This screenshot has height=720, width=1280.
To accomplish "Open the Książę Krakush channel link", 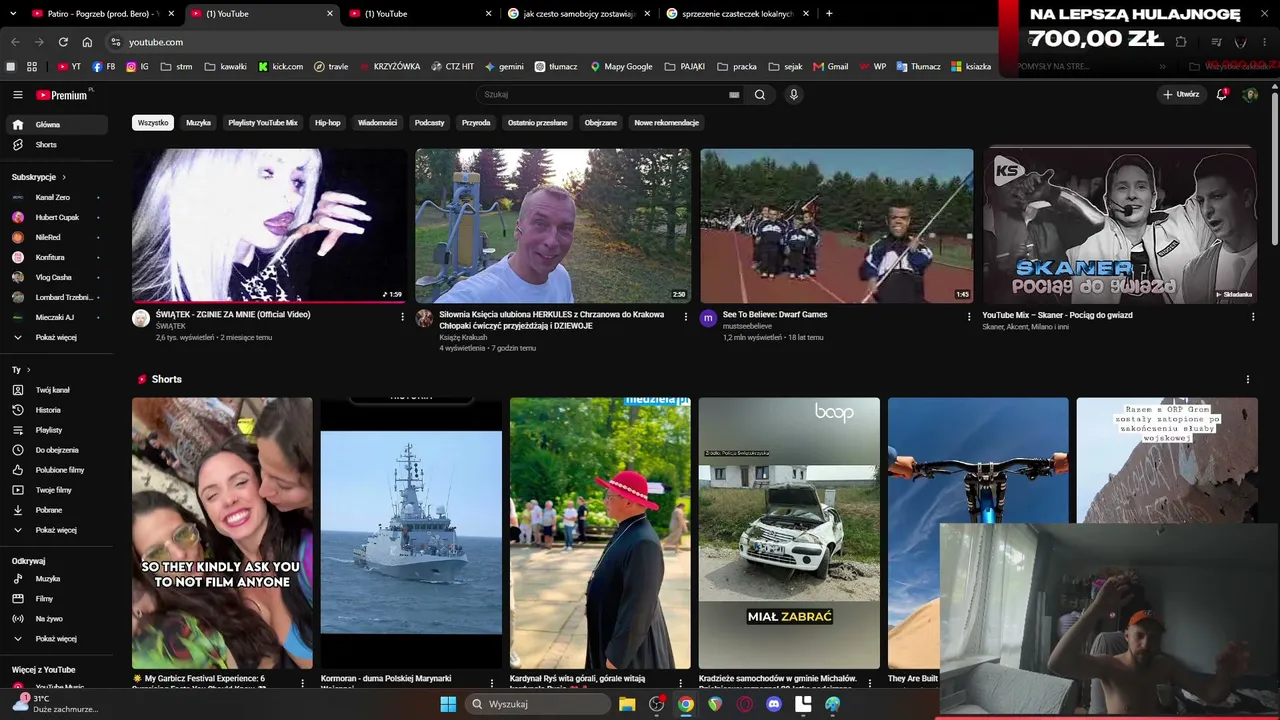I will pyautogui.click(x=463, y=337).
